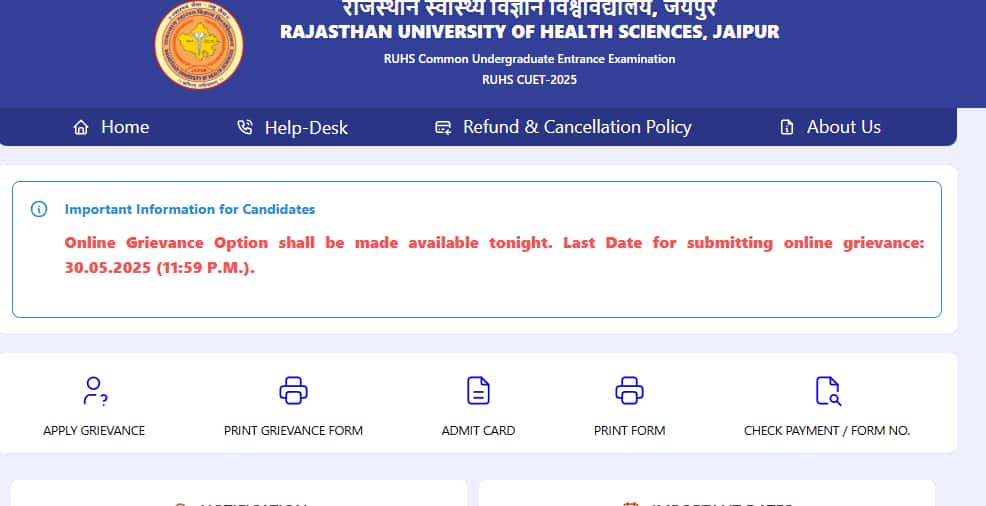Go to Refund & Cancellation Policy

[577, 127]
